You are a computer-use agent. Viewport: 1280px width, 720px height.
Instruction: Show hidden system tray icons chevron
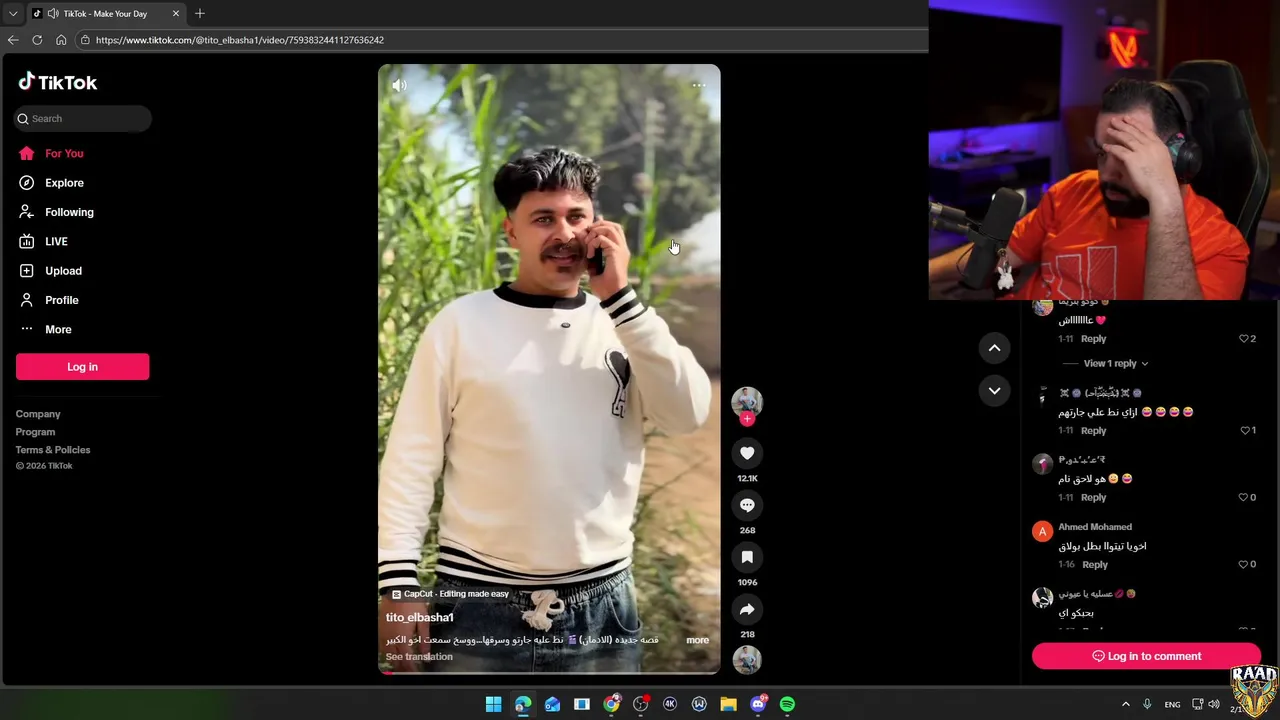[1125, 704]
